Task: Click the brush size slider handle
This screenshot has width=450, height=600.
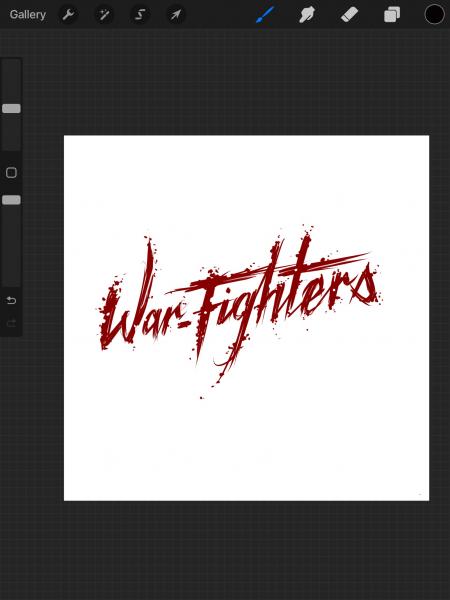Action: click(11, 108)
